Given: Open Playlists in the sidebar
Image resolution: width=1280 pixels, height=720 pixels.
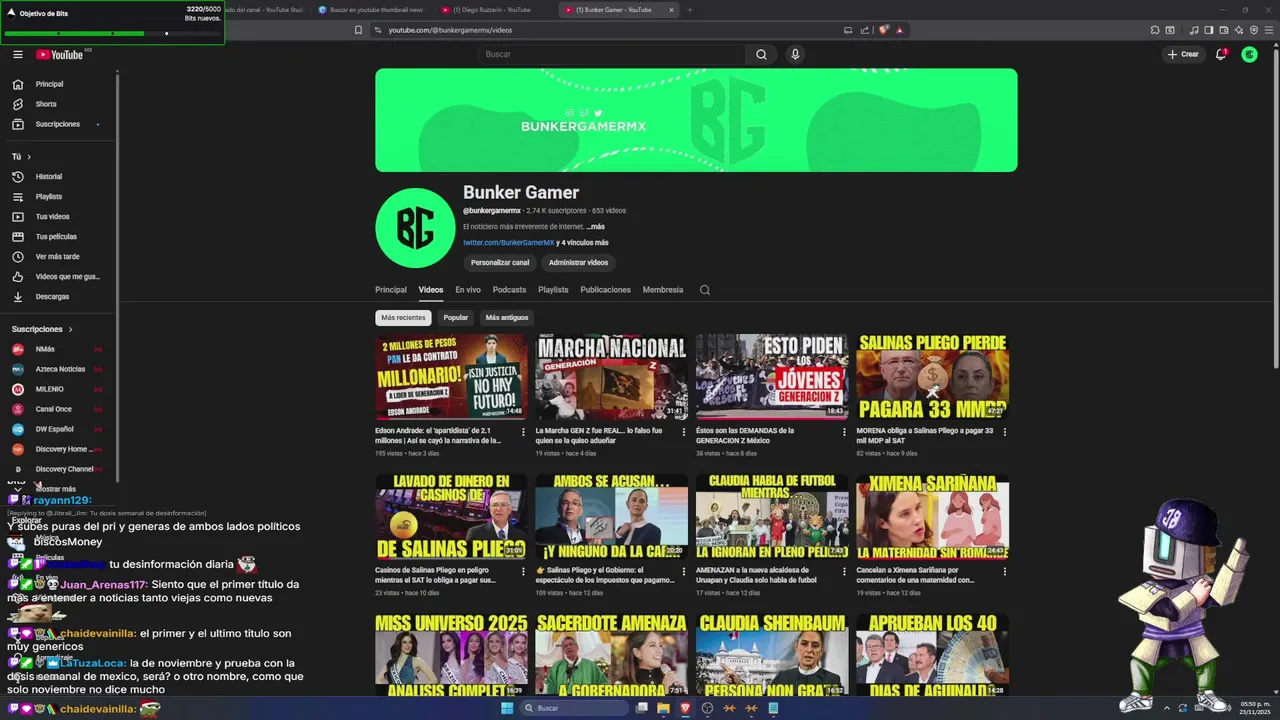Looking at the screenshot, I should tap(58, 197).
